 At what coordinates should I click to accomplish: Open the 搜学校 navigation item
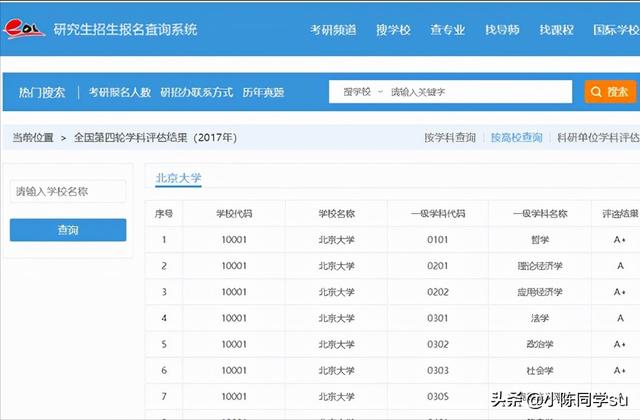click(393, 30)
